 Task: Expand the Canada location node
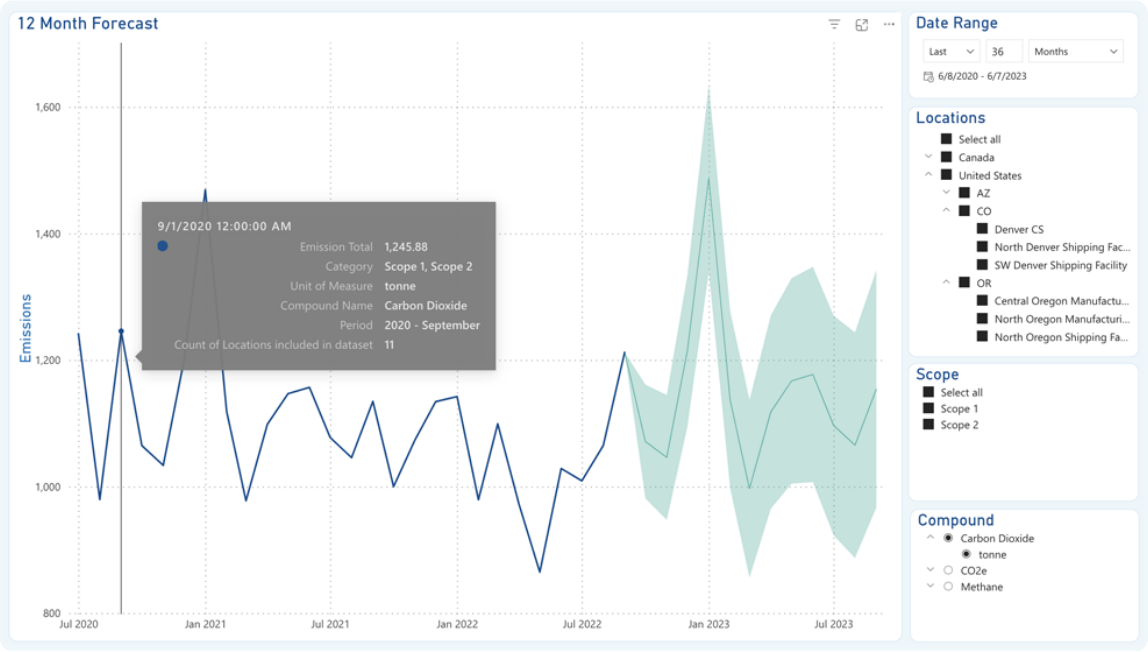928,157
